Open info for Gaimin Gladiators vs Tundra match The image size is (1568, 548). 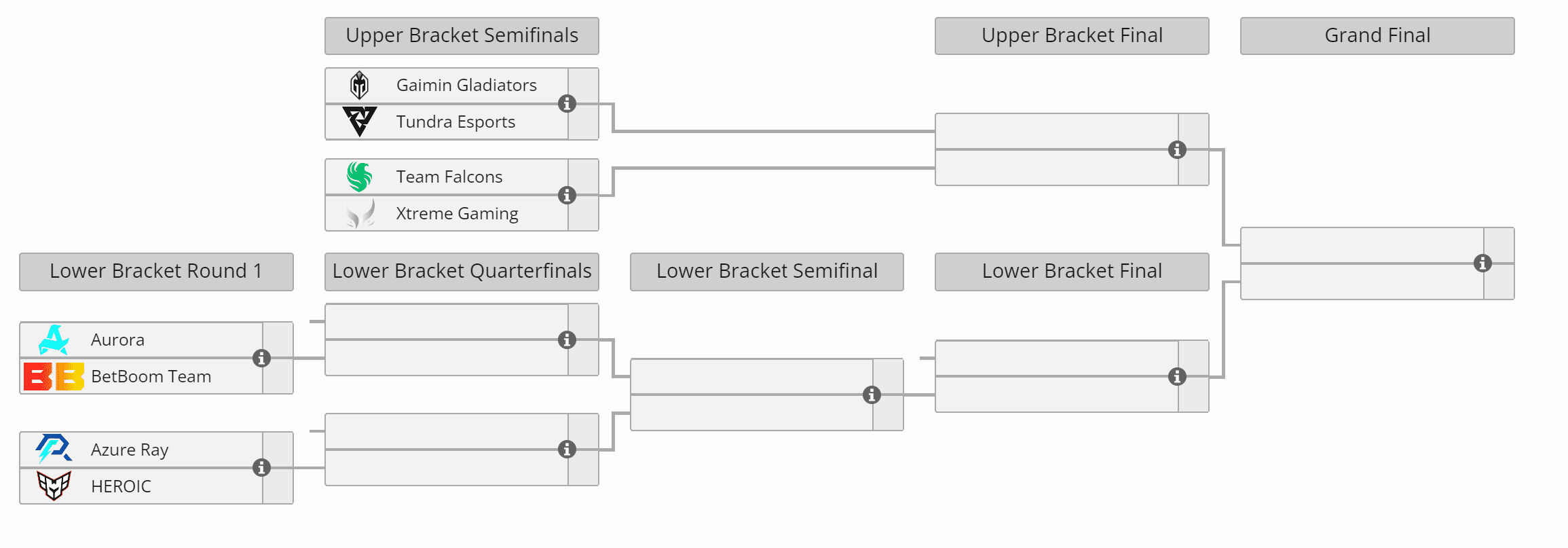click(567, 104)
